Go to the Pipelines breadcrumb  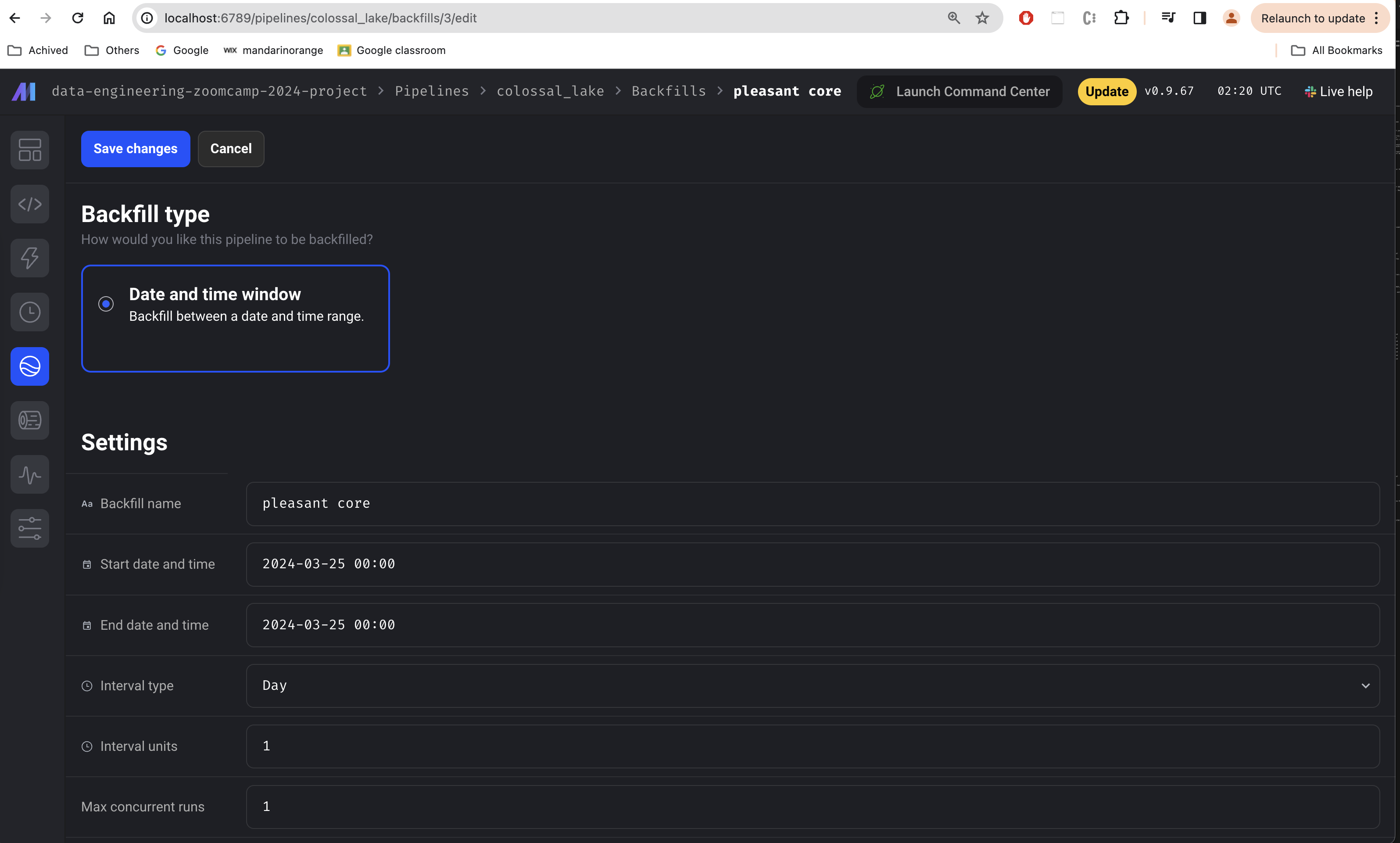tap(432, 91)
